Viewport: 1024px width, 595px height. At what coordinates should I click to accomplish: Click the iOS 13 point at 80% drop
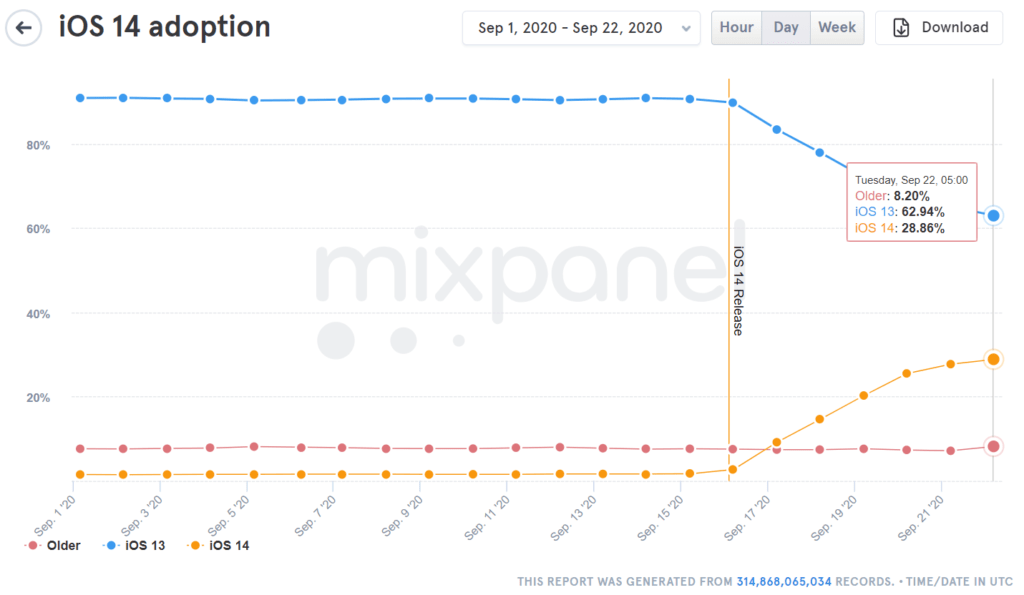tap(819, 153)
